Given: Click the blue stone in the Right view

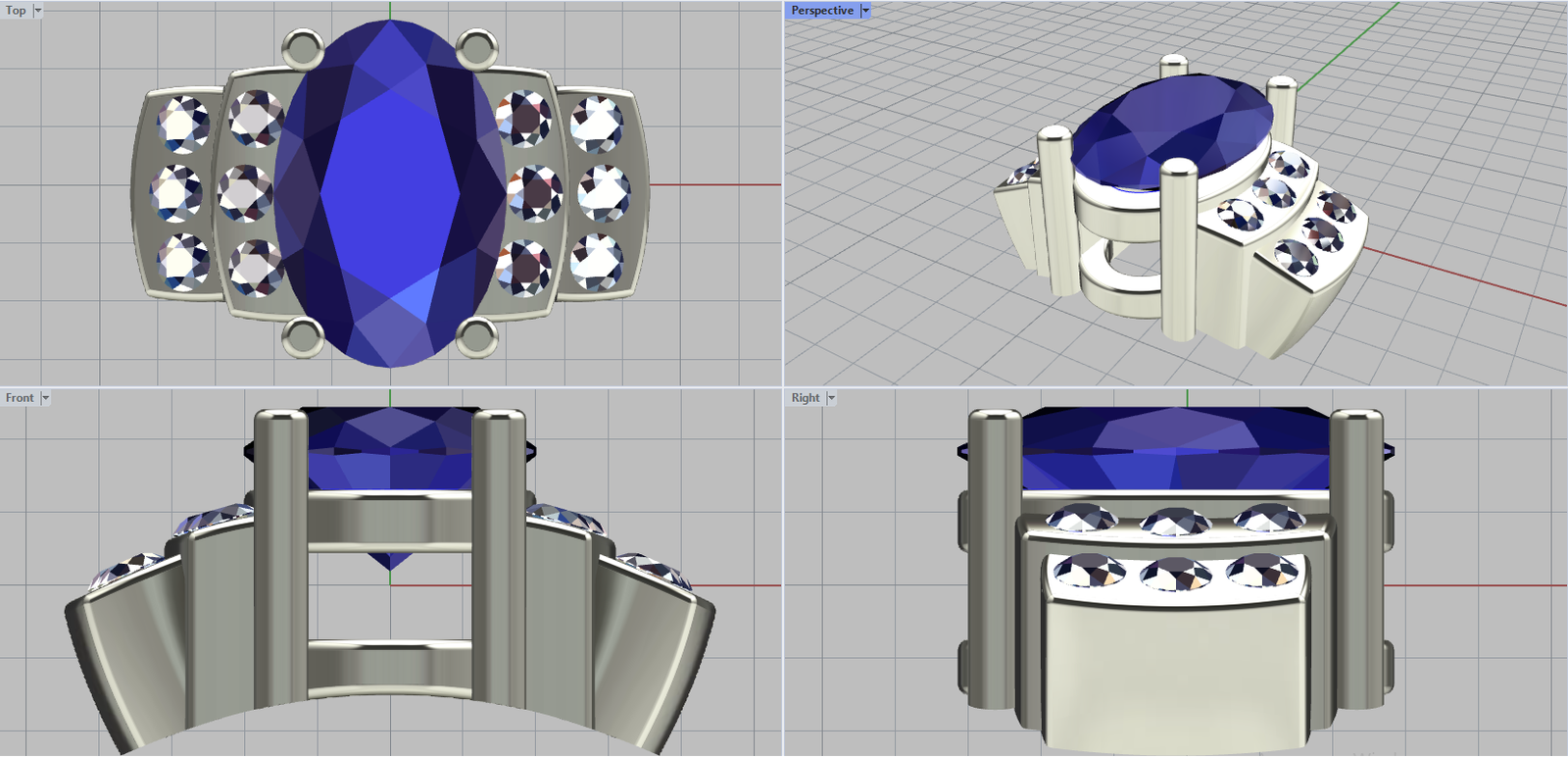Looking at the screenshot, I should pyautogui.click(x=1176, y=451).
